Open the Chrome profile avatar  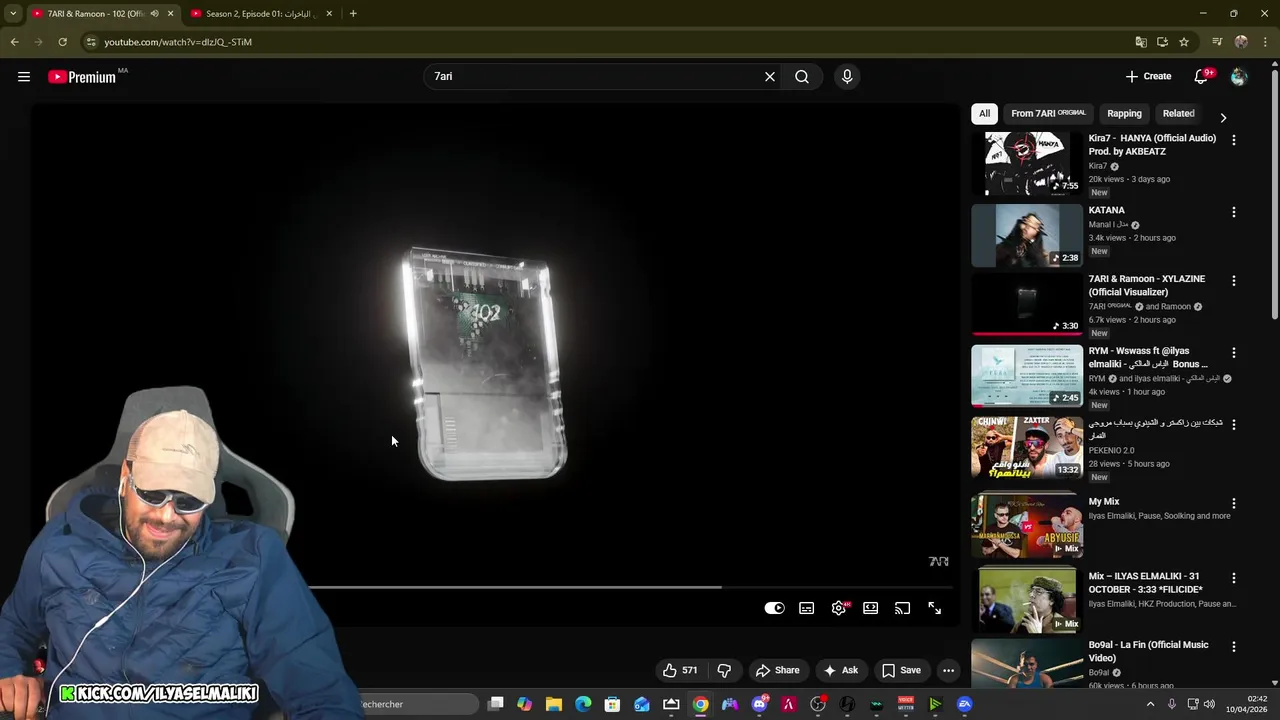(1241, 42)
